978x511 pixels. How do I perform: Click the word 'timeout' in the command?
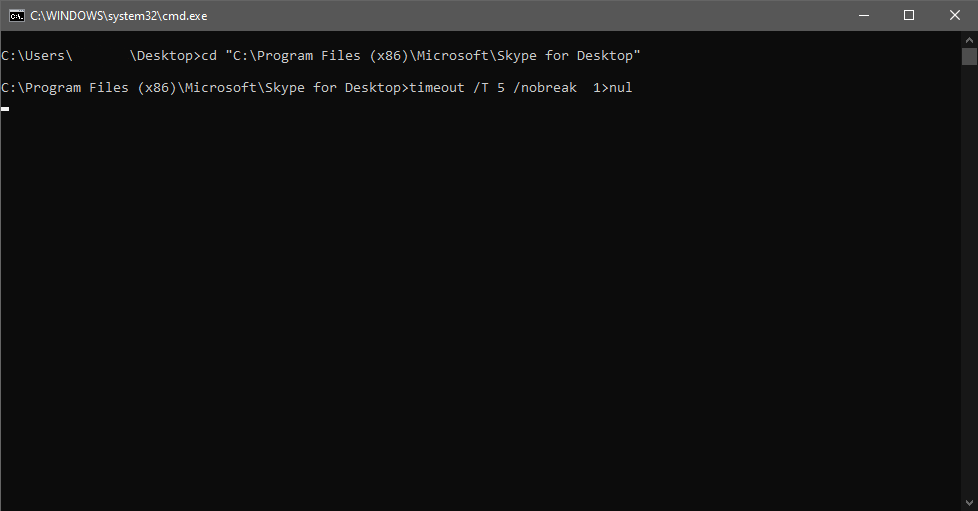(437, 88)
